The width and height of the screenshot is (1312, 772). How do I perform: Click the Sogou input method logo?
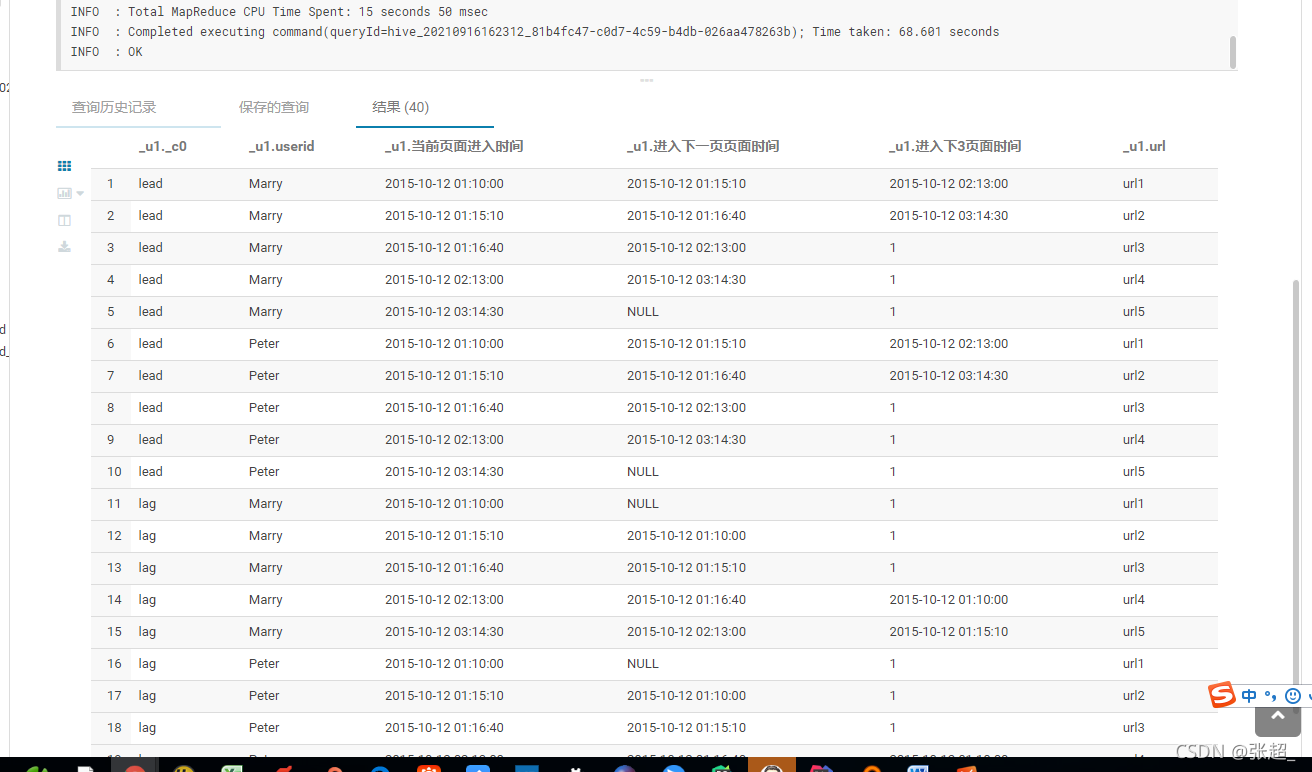(x=1222, y=695)
